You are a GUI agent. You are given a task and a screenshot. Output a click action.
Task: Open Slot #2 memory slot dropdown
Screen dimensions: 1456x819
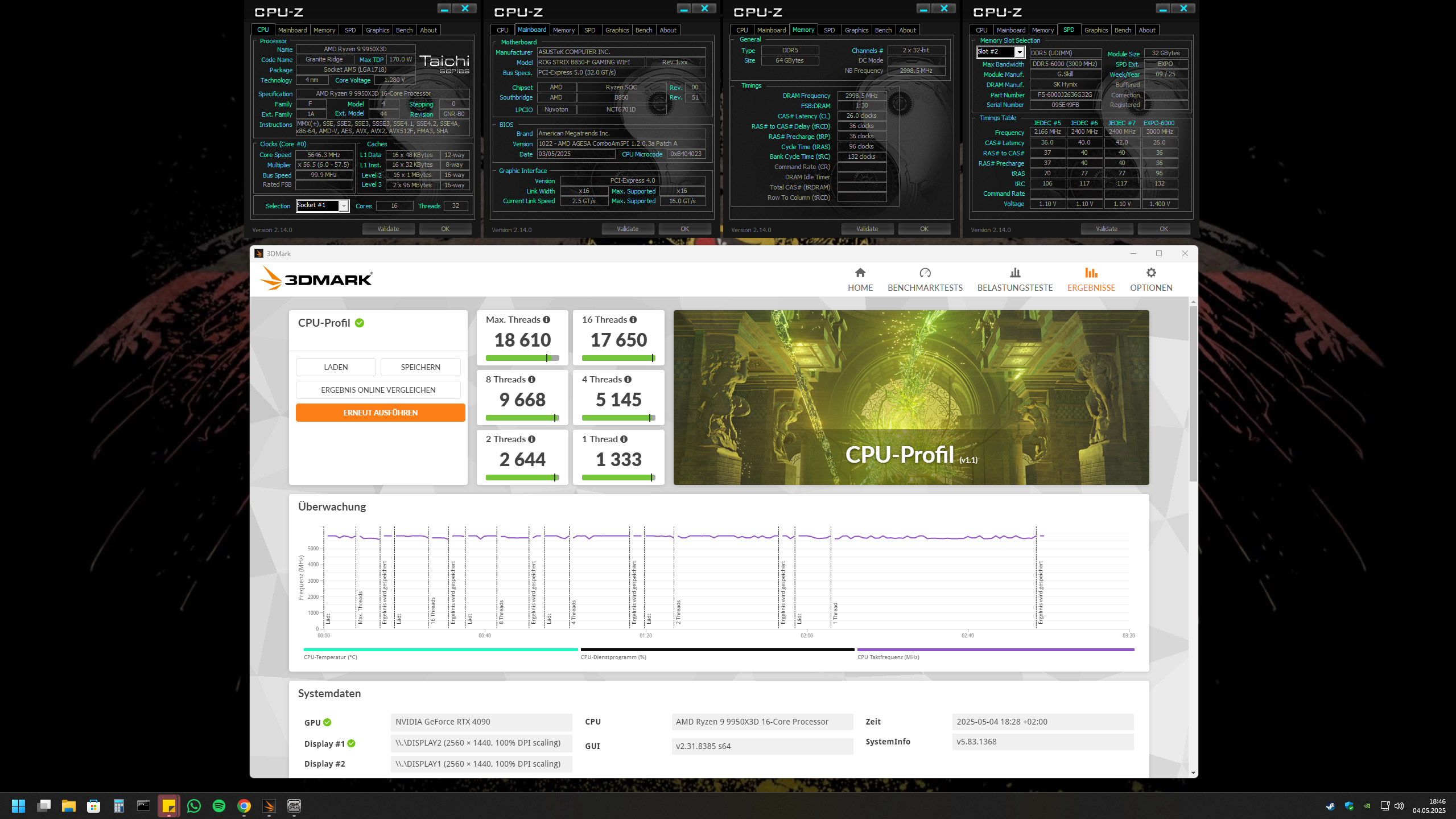pyautogui.click(x=1001, y=52)
